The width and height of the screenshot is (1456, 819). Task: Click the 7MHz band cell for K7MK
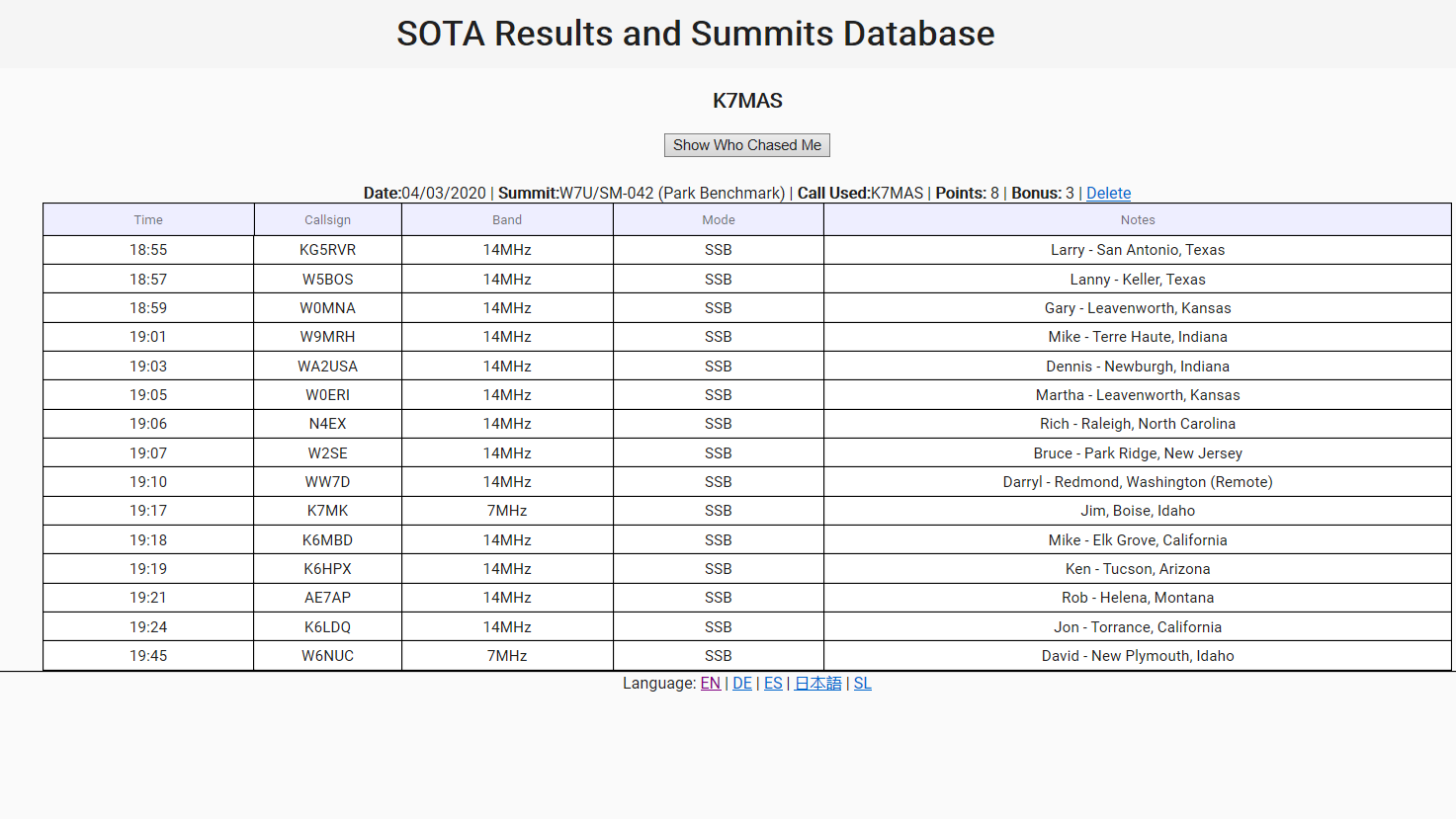click(x=507, y=511)
